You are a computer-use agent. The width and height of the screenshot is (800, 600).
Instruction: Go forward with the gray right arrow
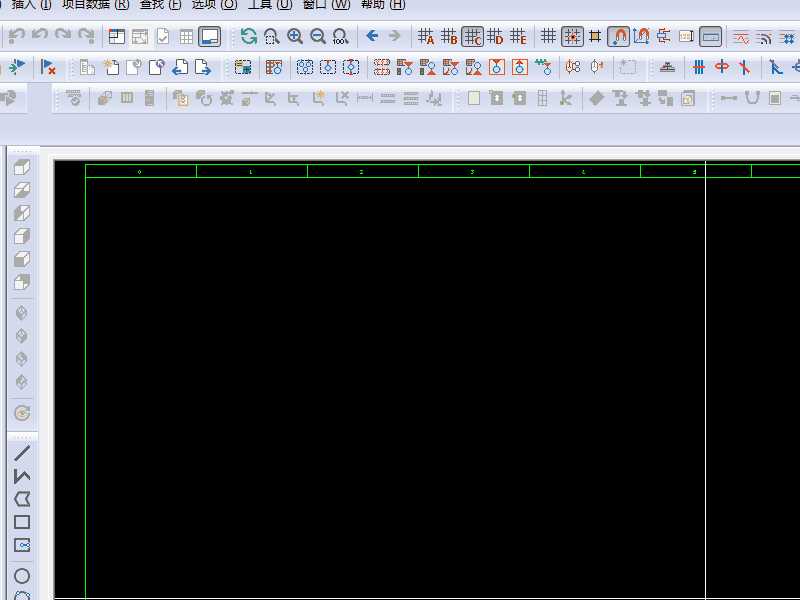click(x=395, y=36)
